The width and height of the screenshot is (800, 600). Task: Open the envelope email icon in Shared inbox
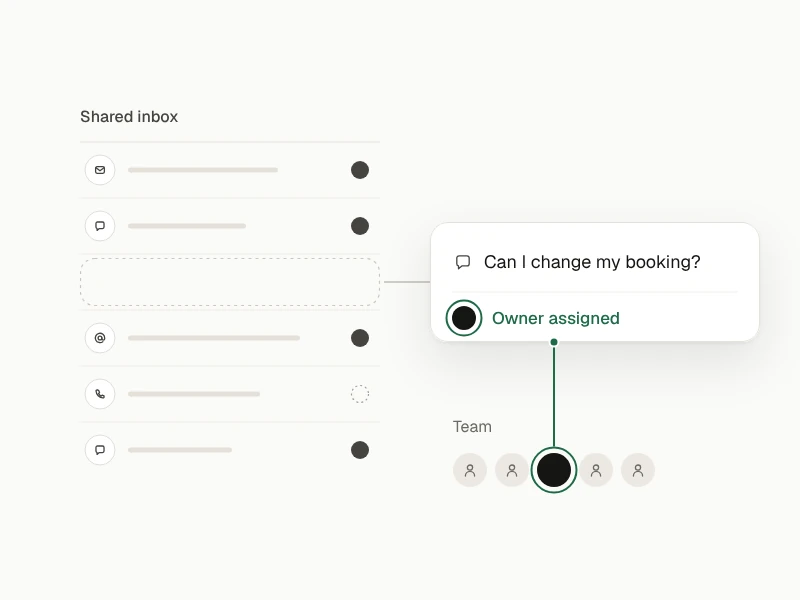(100, 170)
